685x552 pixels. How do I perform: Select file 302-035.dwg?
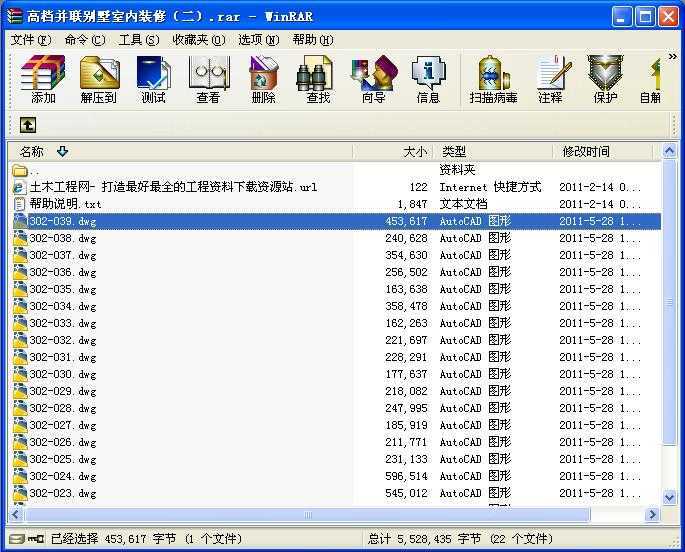coord(63,289)
